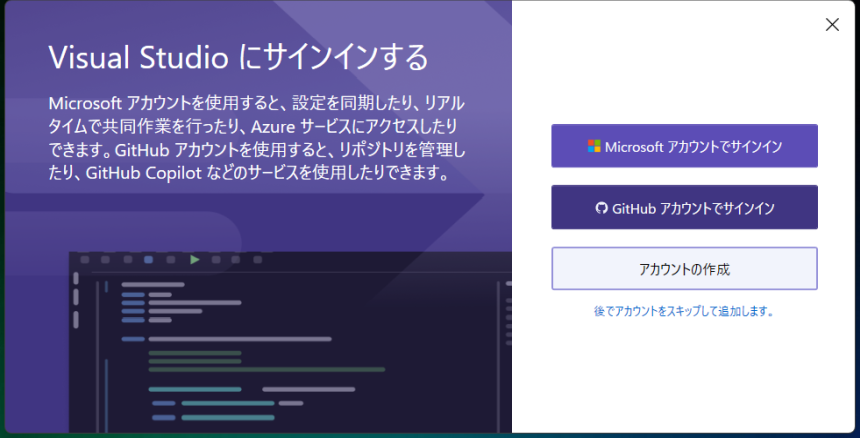Skip sign-in via 後でアカウントをスキップして追加します link
Viewport: 860px width, 438px height.
(683, 311)
